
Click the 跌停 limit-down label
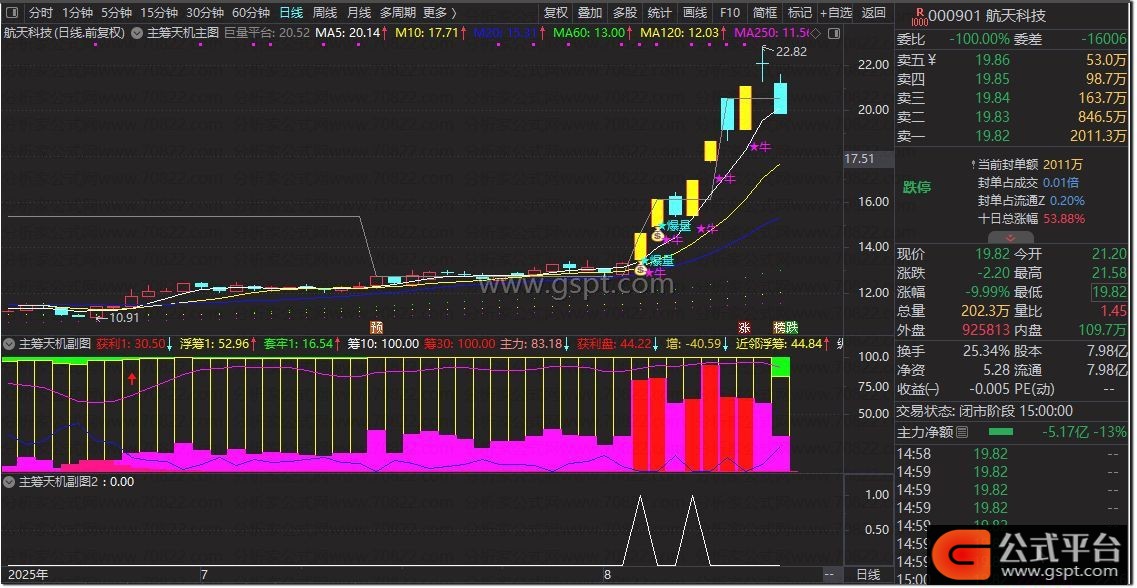tap(917, 188)
